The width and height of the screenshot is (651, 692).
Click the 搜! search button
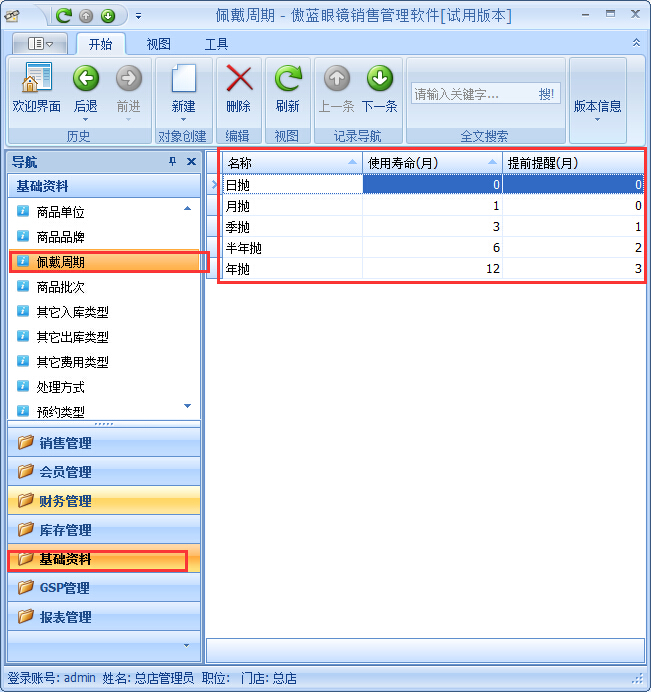point(547,94)
